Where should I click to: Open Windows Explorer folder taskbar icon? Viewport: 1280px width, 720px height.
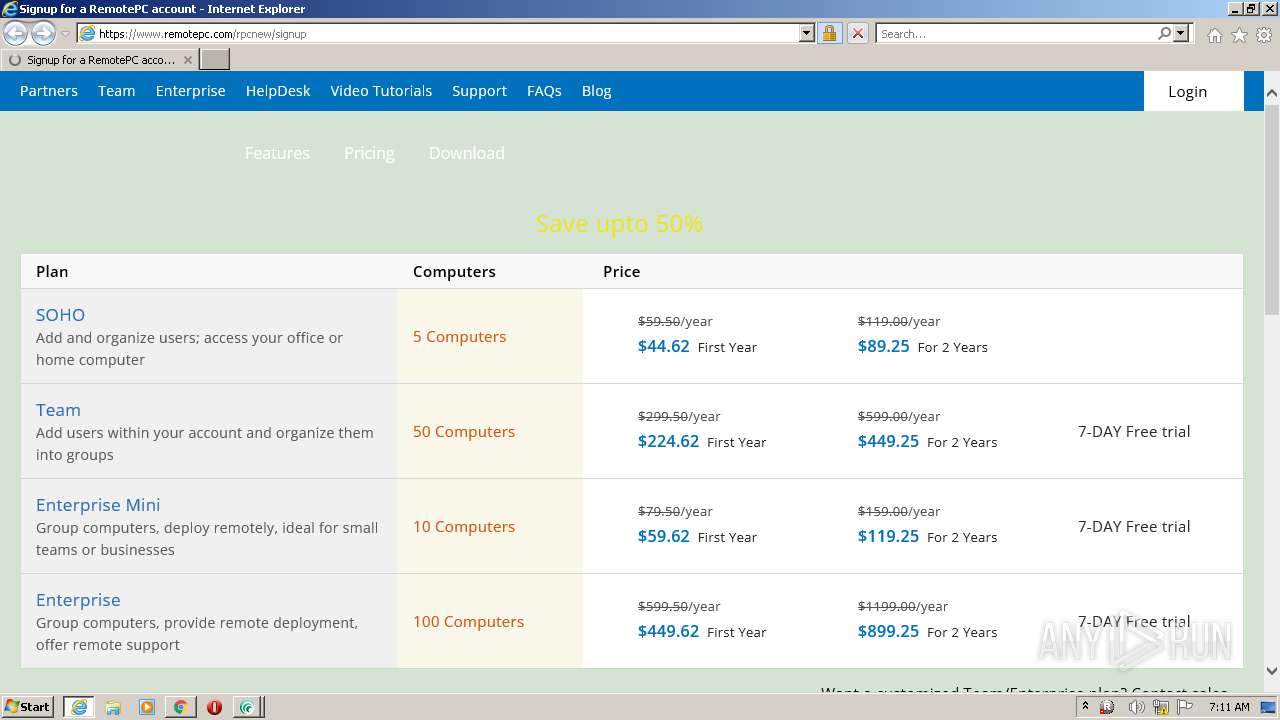pyautogui.click(x=113, y=707)
